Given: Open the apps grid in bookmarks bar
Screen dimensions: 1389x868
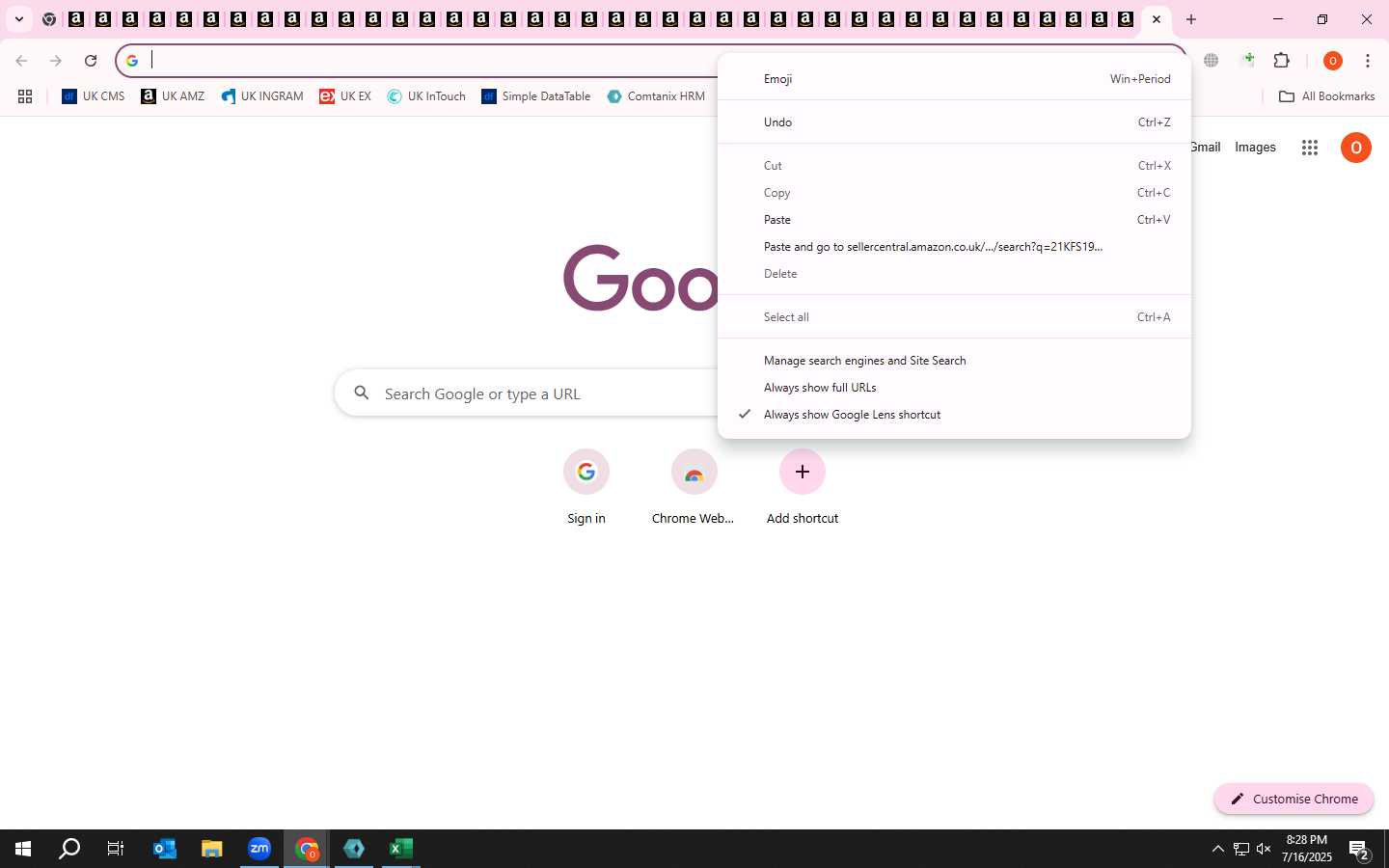Looking at the screenshot, I should (x=25, y=96).
